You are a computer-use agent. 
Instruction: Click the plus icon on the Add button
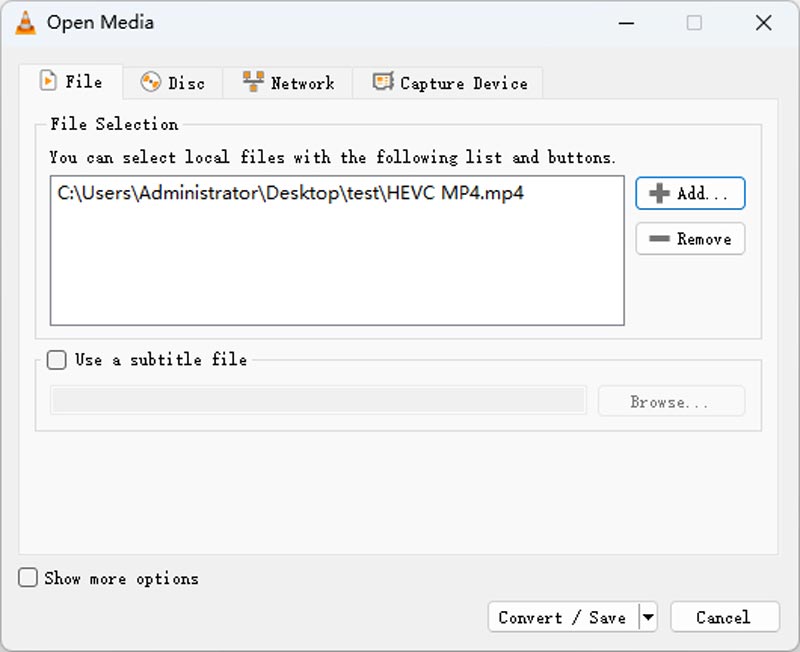[x=662, y=193]
